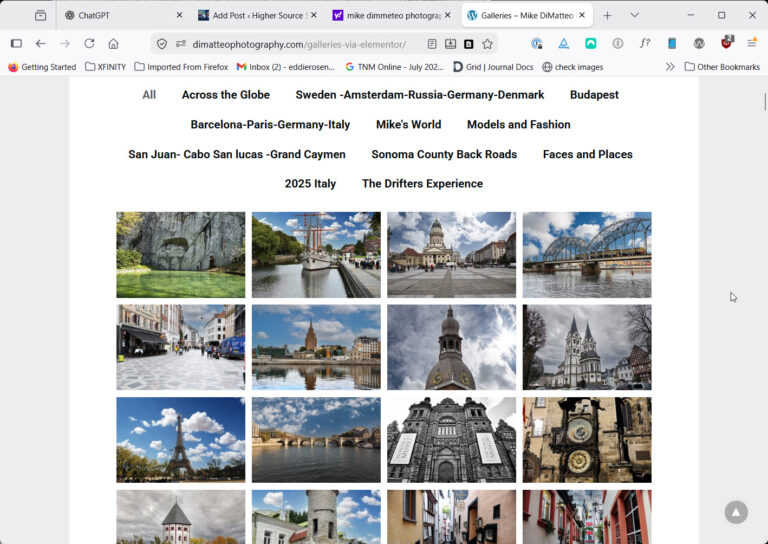Click the page vertical scrollbar thumb
This screenshot has height=544, width=768.
[x=765, y=101]
